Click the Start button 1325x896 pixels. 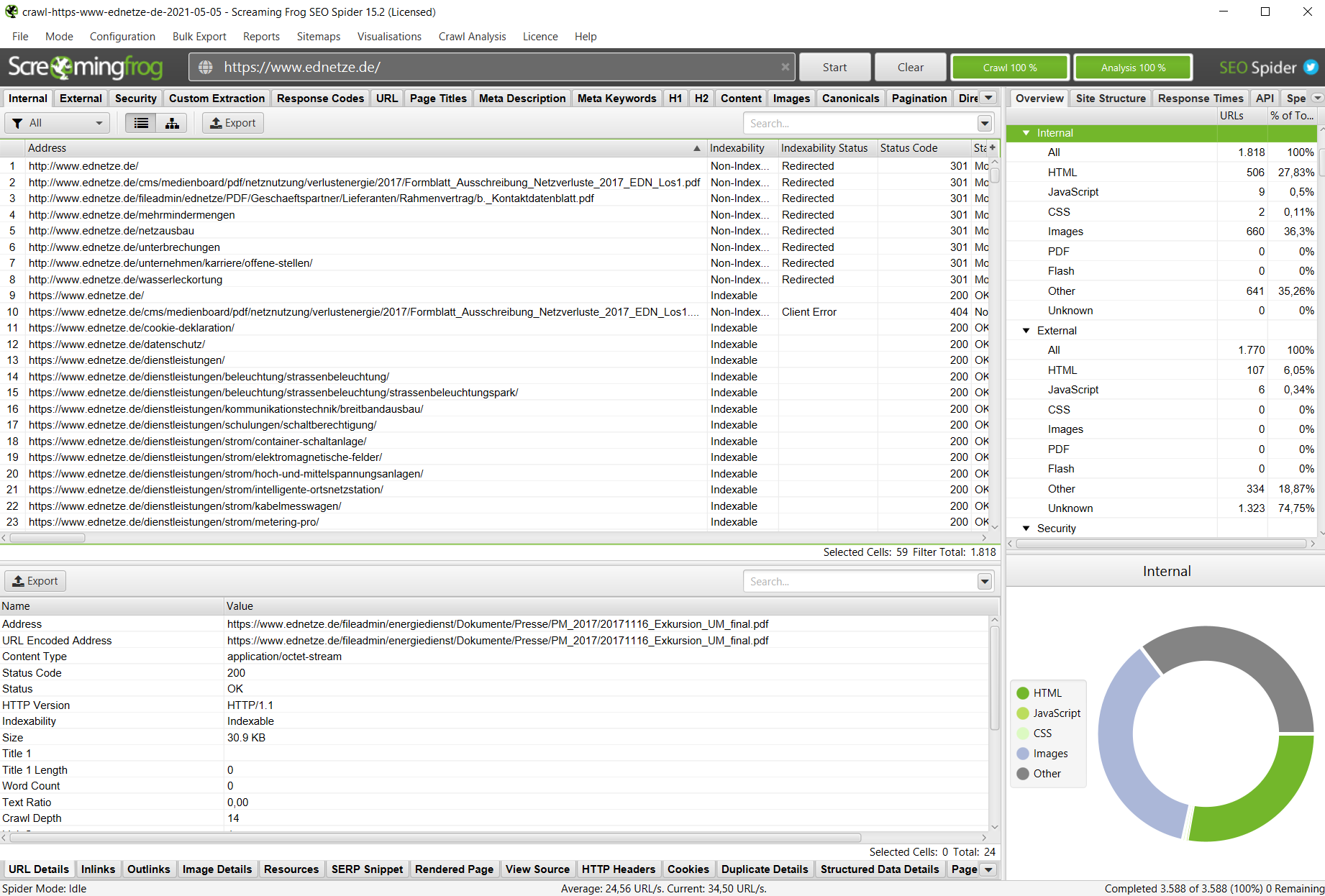coord(834,67)
